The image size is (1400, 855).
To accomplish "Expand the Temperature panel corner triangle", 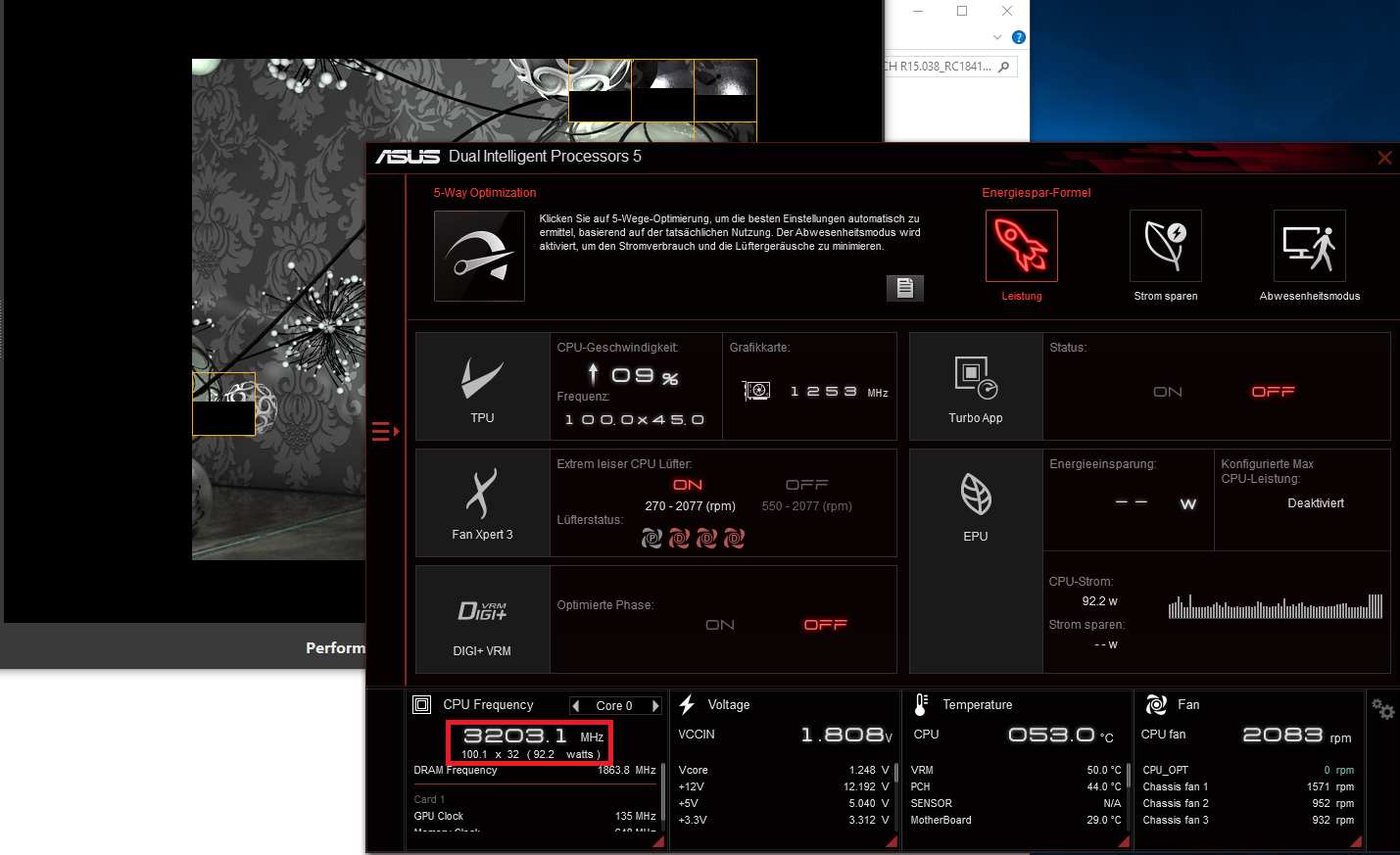I will [x=1124, y=841].
